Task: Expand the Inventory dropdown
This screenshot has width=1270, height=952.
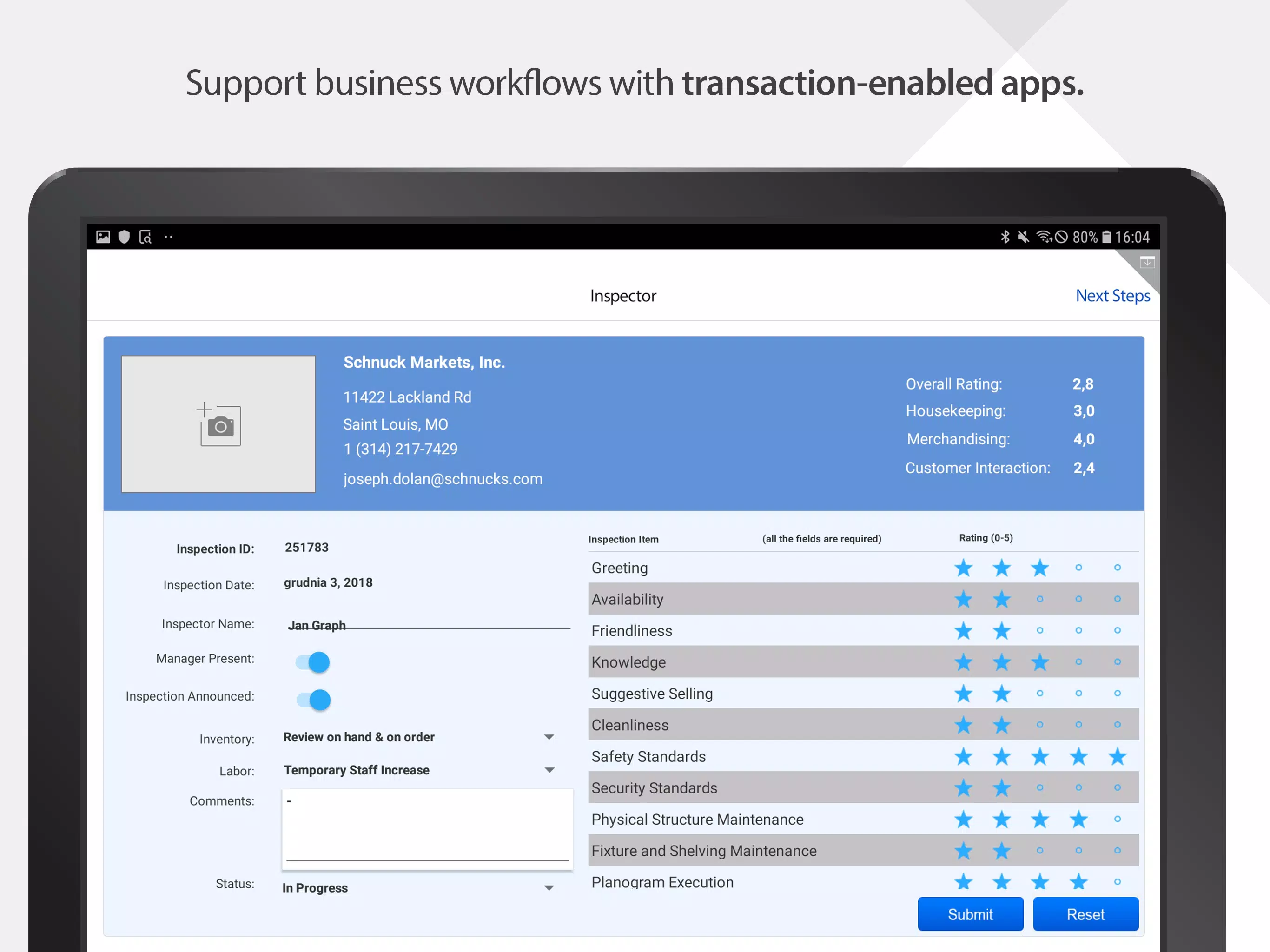Action: 419,737
